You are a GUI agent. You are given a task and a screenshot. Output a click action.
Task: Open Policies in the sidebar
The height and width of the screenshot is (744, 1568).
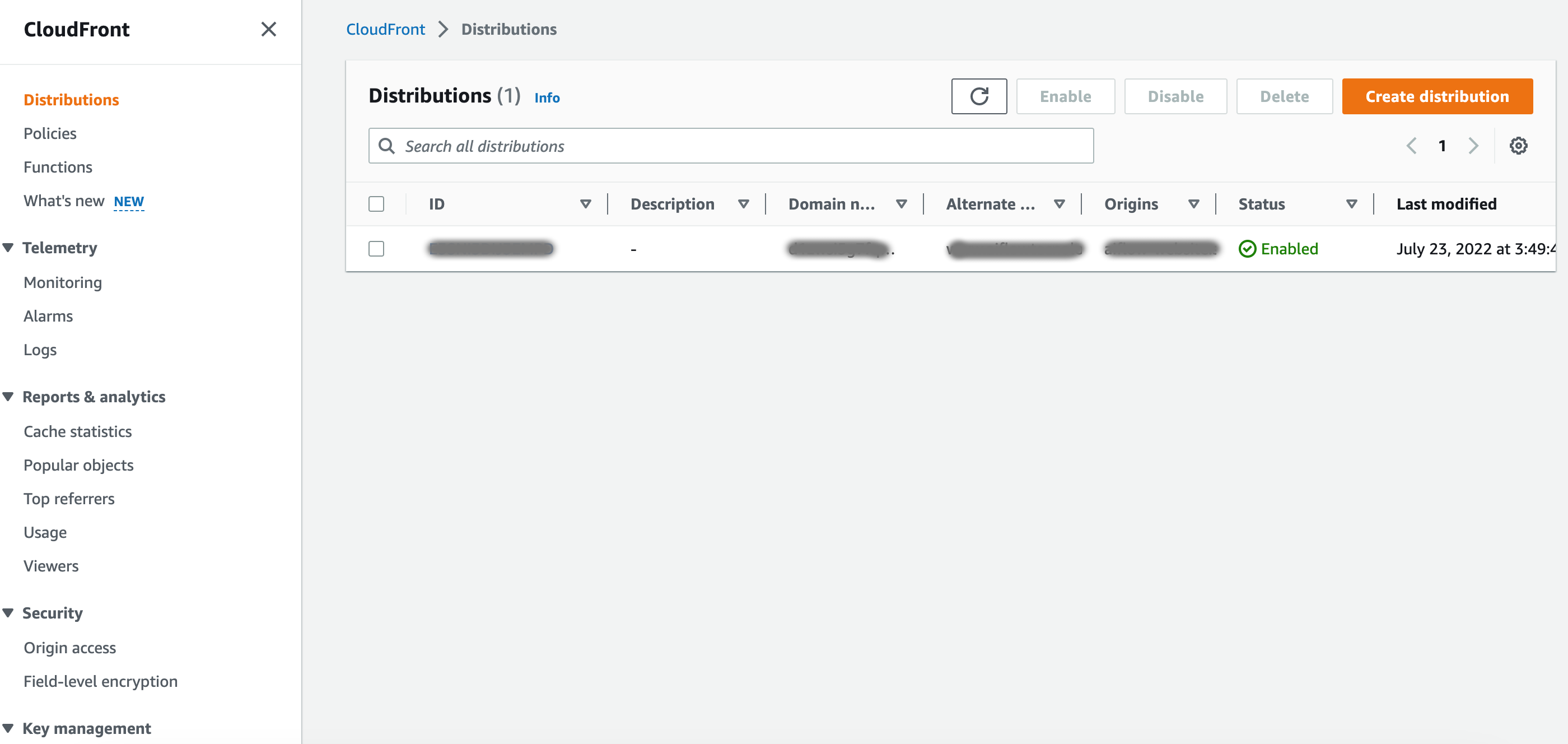(x=50, y=133)
